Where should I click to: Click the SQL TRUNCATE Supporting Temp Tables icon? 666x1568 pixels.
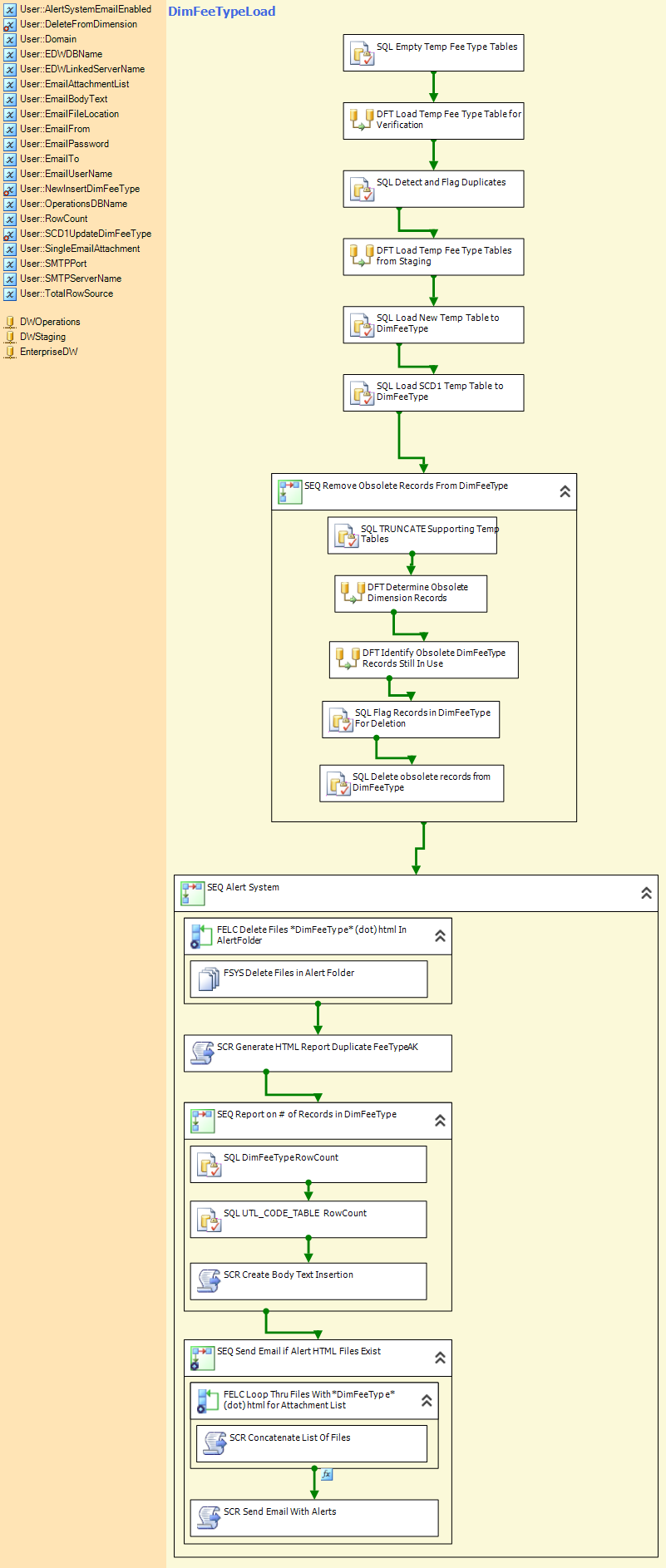click(347, 536)
